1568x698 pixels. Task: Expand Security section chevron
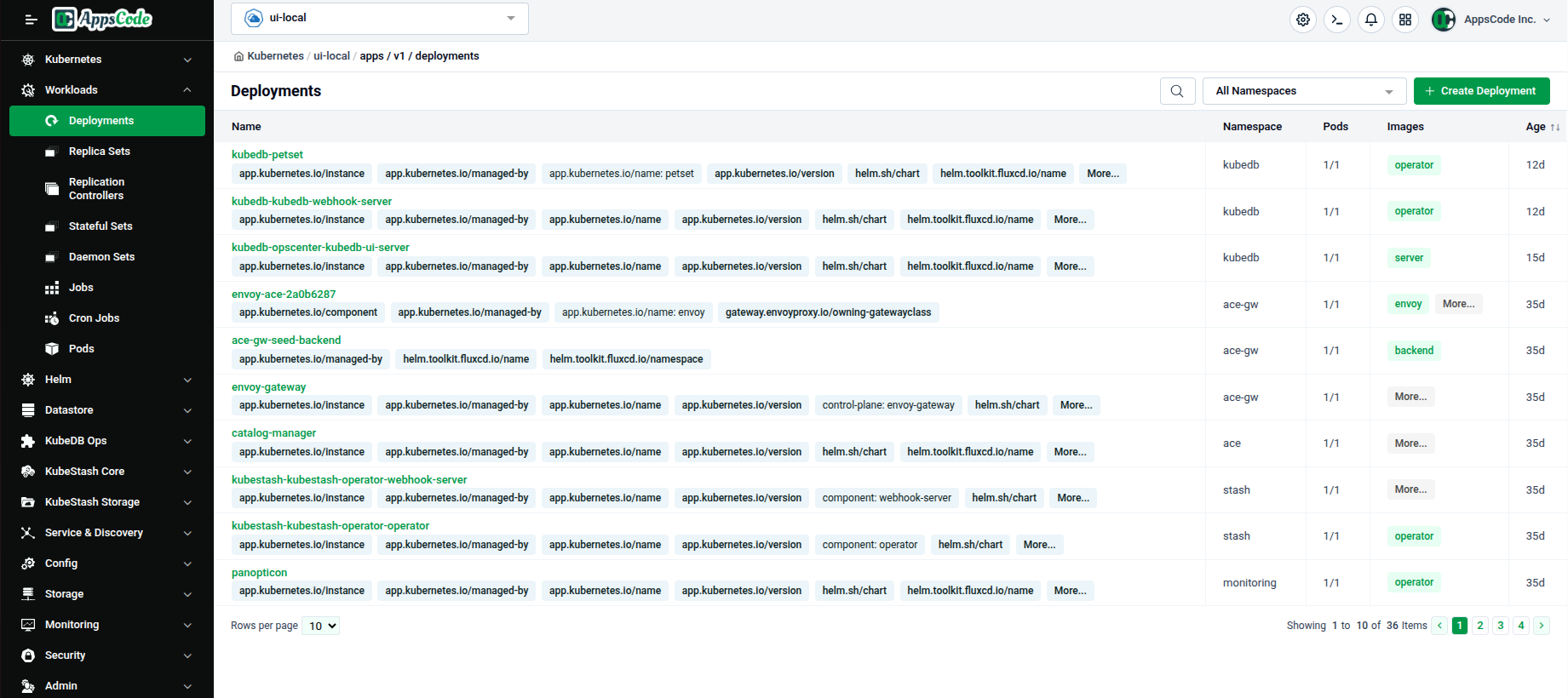187,655
